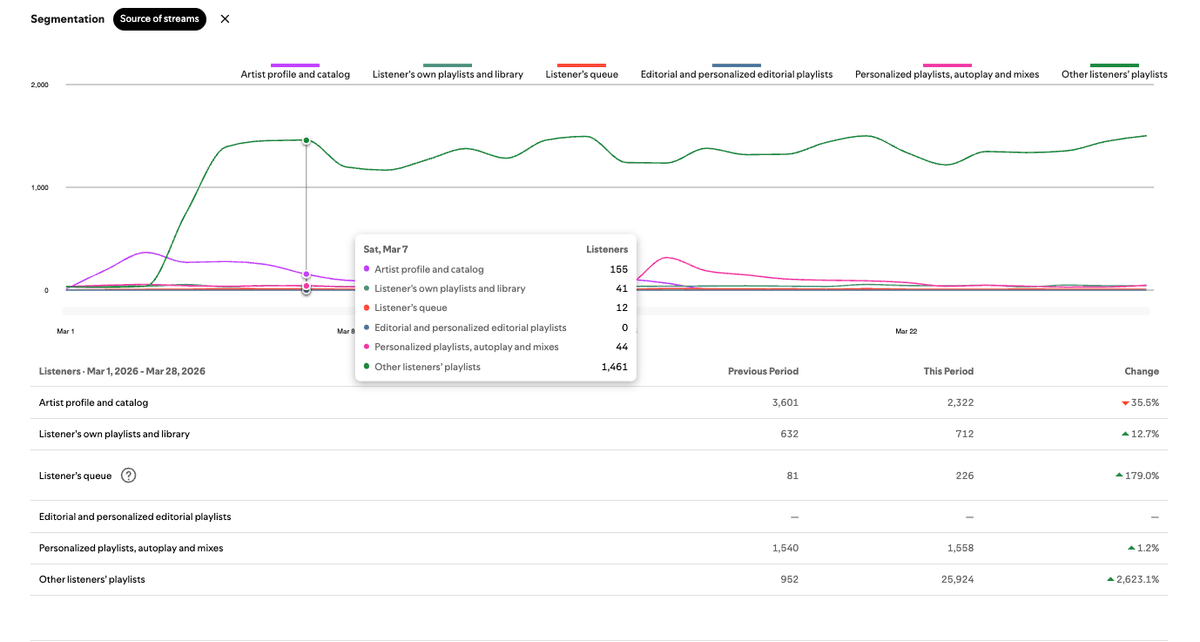Click the Sat, Mar 7 tooltip heading

385,249
